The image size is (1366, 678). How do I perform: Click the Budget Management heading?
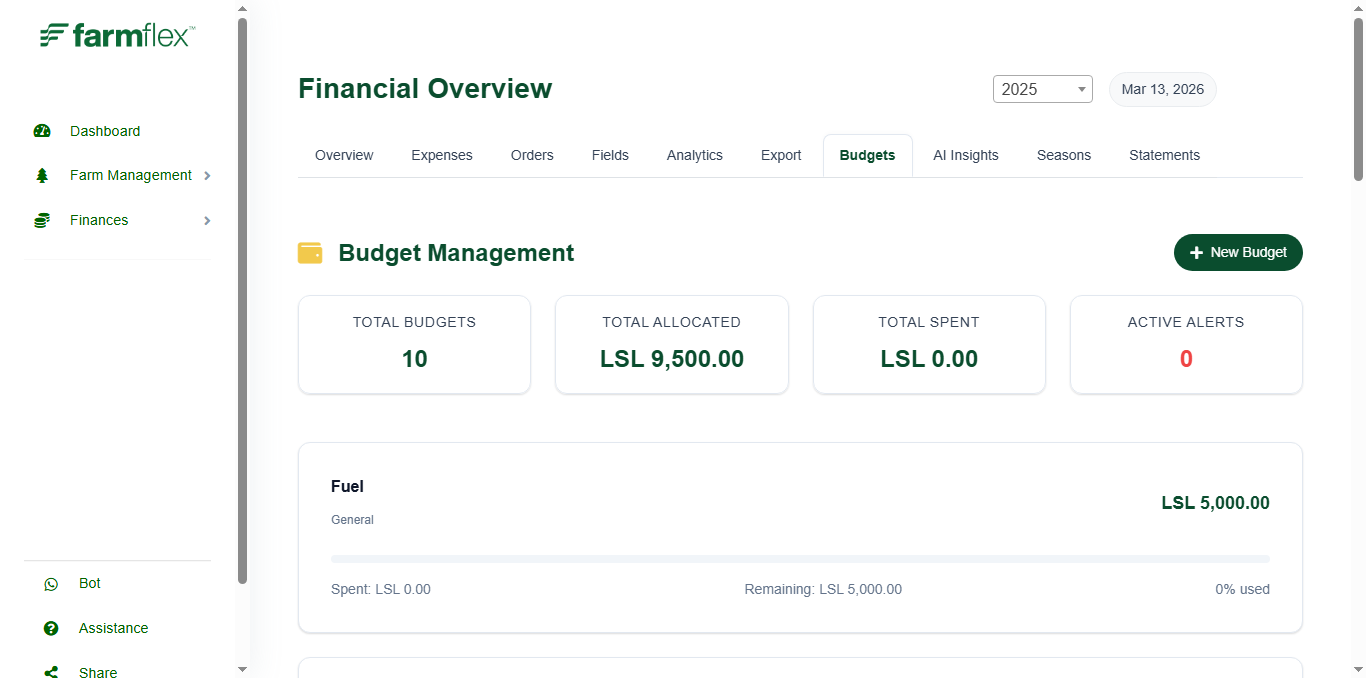pyautogui.click(x=456, y=253)
